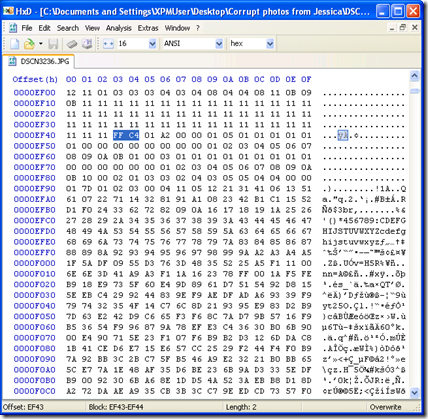Open the hex offset base dropdown
Screen dimensions: 428x419
(270, 44)
